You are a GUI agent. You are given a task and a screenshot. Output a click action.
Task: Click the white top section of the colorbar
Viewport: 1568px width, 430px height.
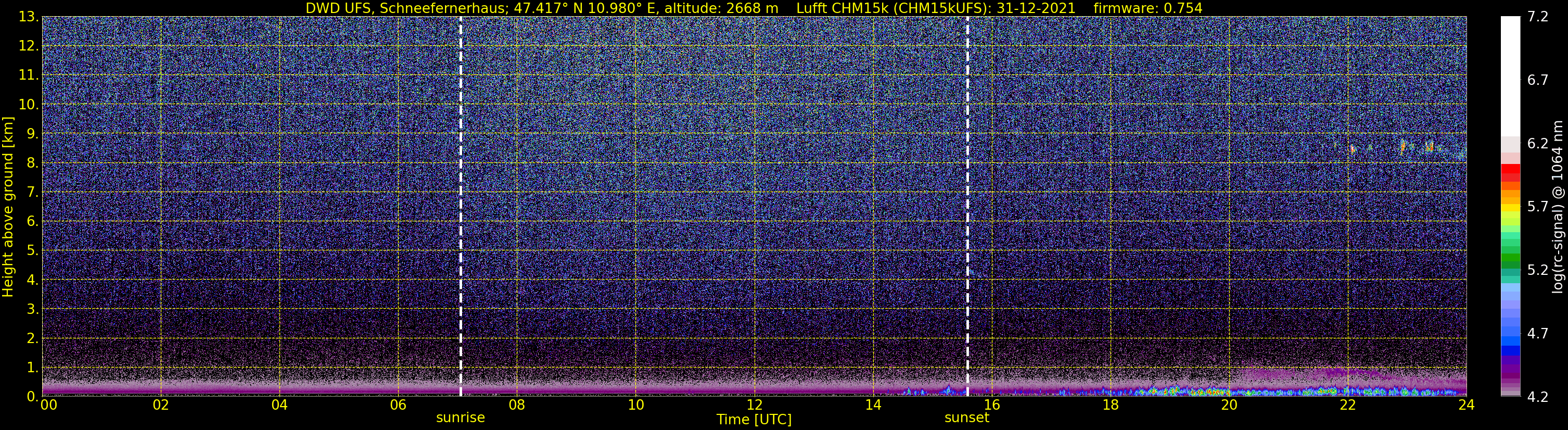1510,76
